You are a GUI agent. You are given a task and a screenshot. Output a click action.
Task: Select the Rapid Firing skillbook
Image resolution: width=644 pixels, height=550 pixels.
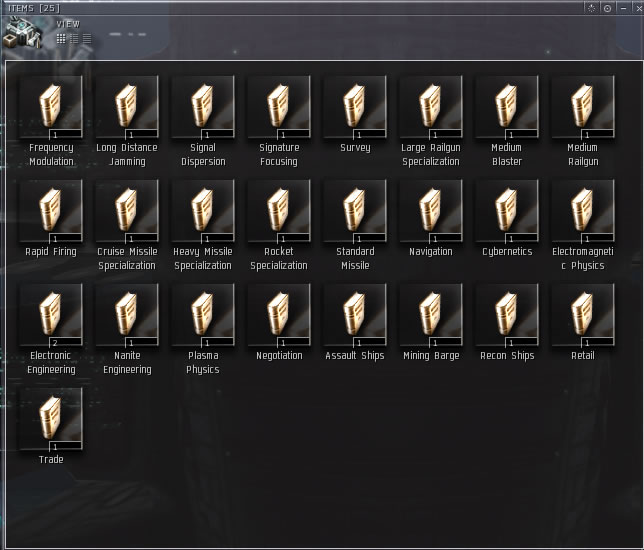pos(51,211)
